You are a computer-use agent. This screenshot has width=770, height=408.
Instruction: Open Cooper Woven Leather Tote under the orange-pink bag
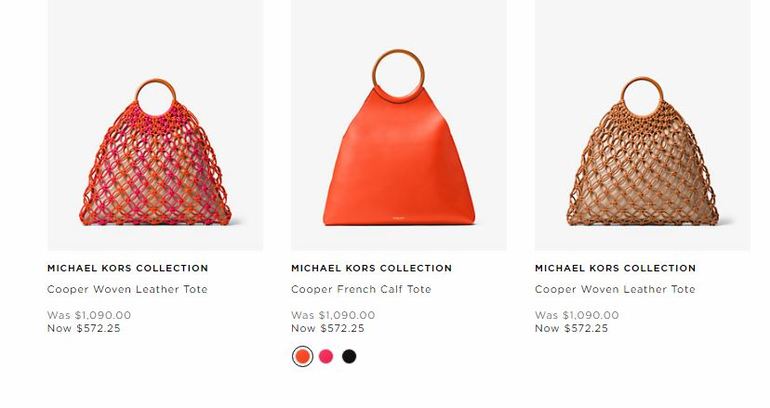[127, 289]
